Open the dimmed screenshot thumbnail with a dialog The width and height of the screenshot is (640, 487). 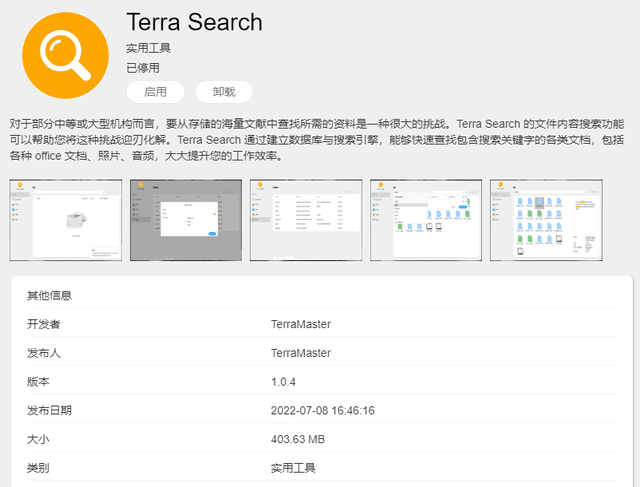[186, 220]
